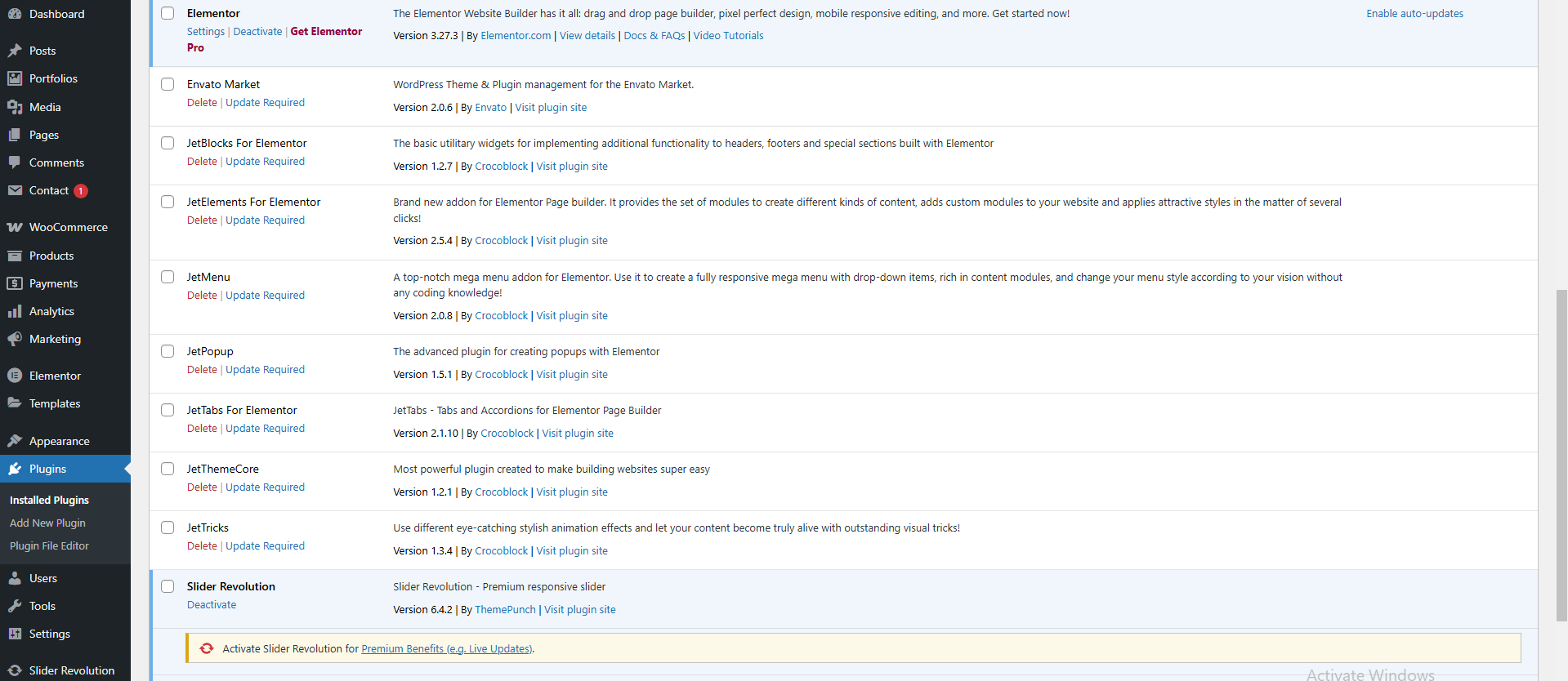
Task: Open Plugin File Editor submenu item
Action: tap(49, 545)
